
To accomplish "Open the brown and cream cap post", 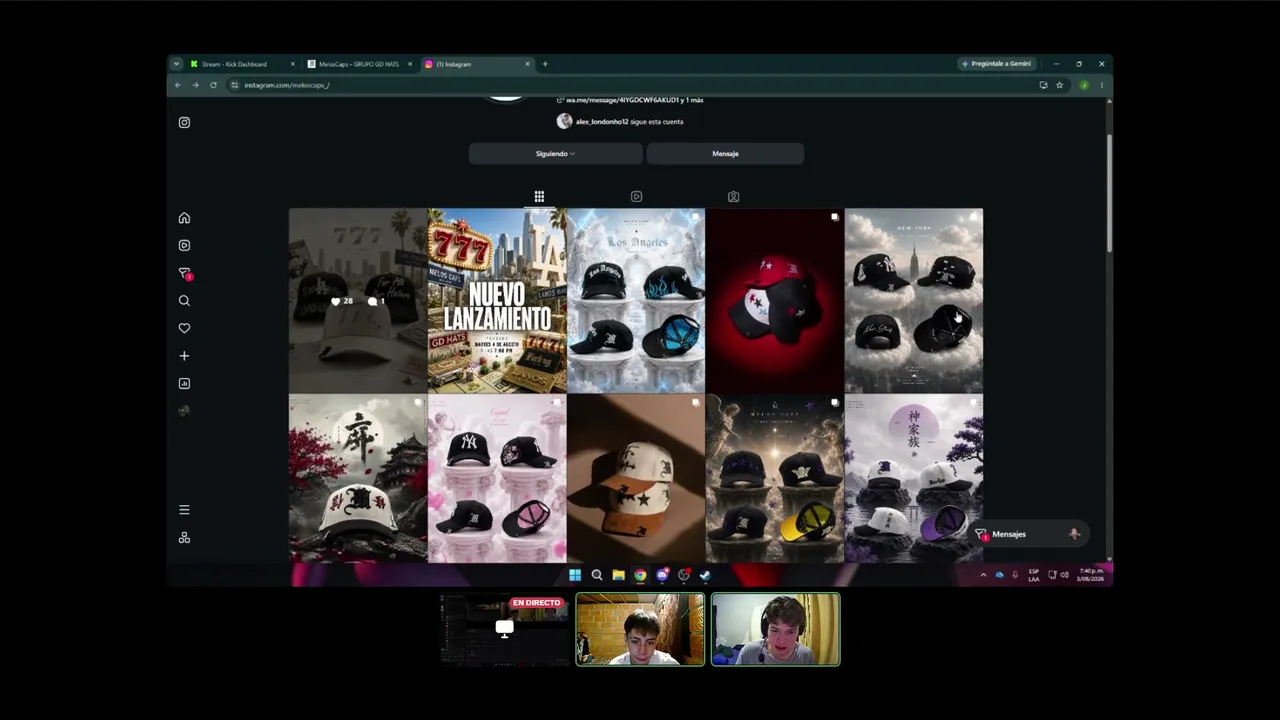I will (x=636, y=478).
